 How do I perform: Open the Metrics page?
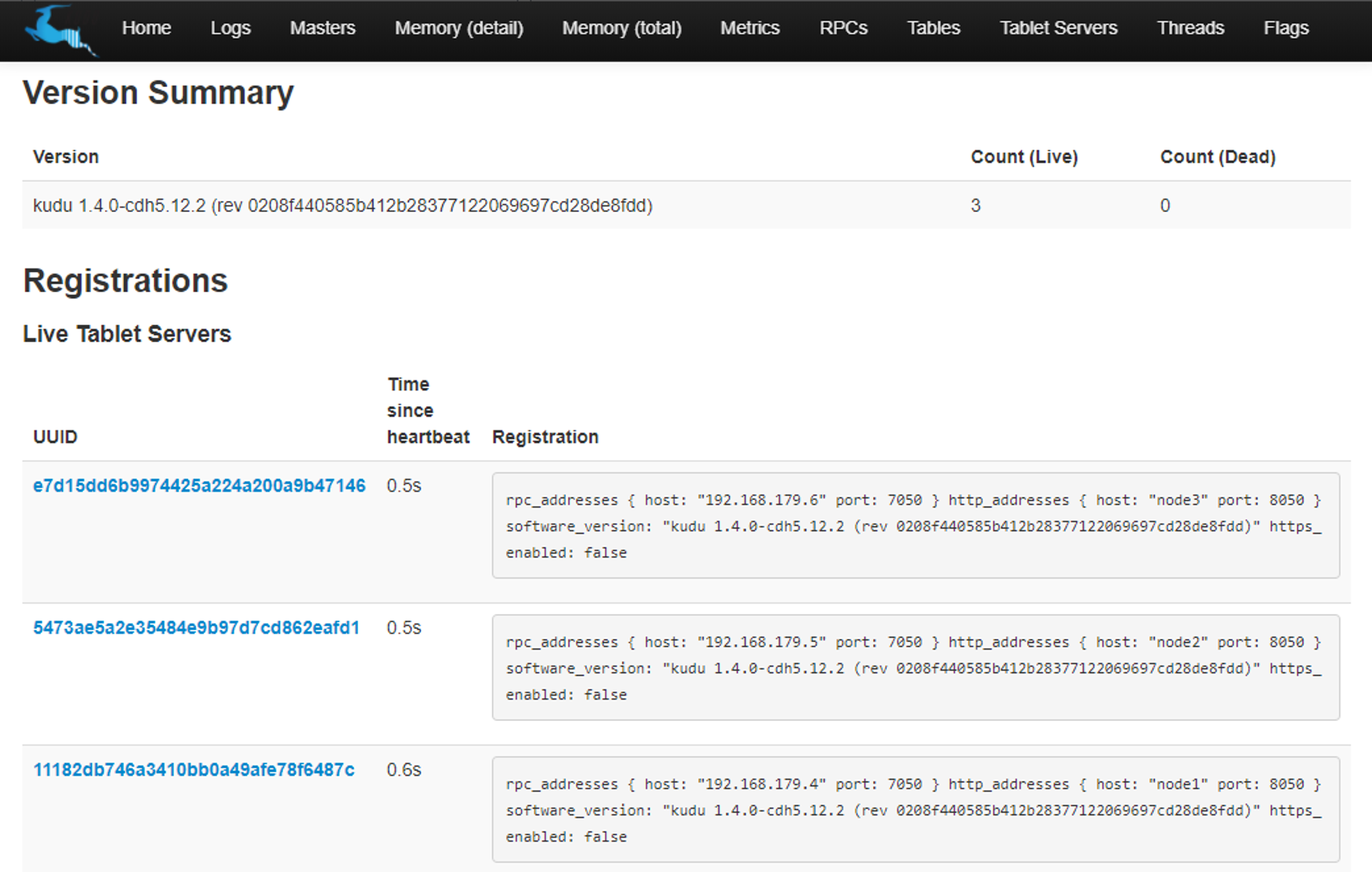[750, 28]
